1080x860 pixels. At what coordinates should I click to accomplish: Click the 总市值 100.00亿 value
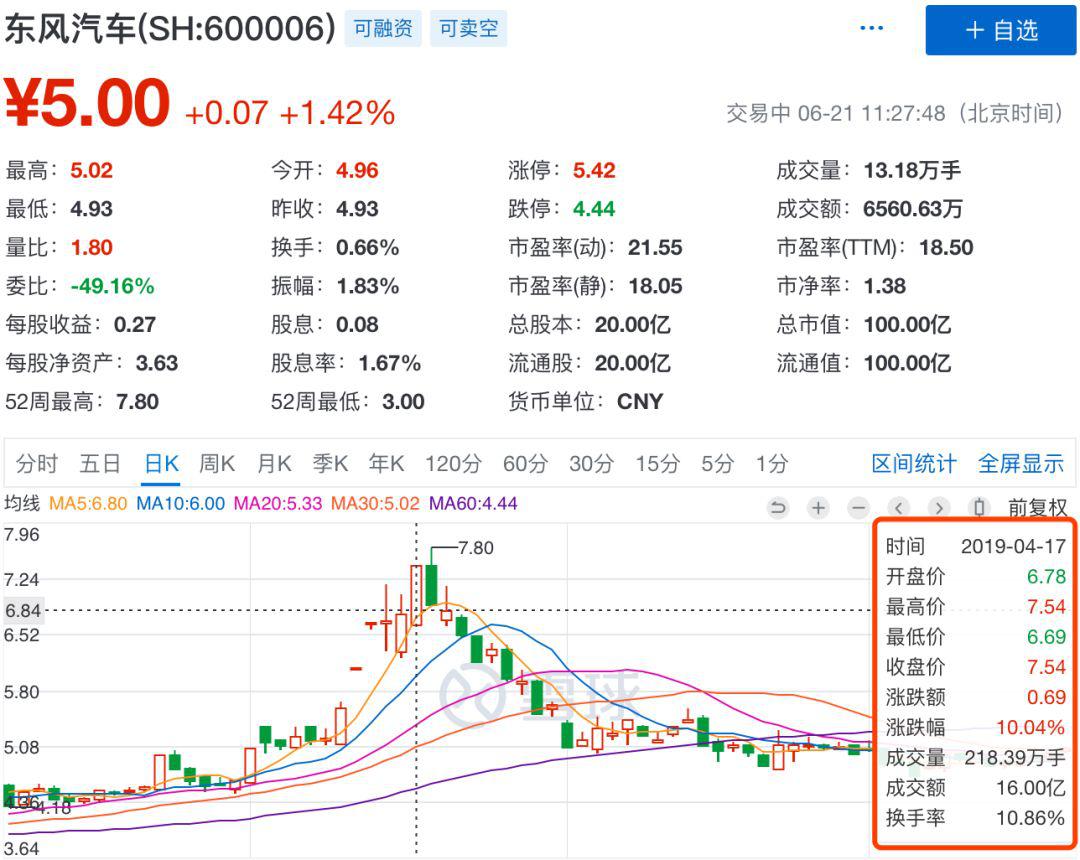[907, 324]
